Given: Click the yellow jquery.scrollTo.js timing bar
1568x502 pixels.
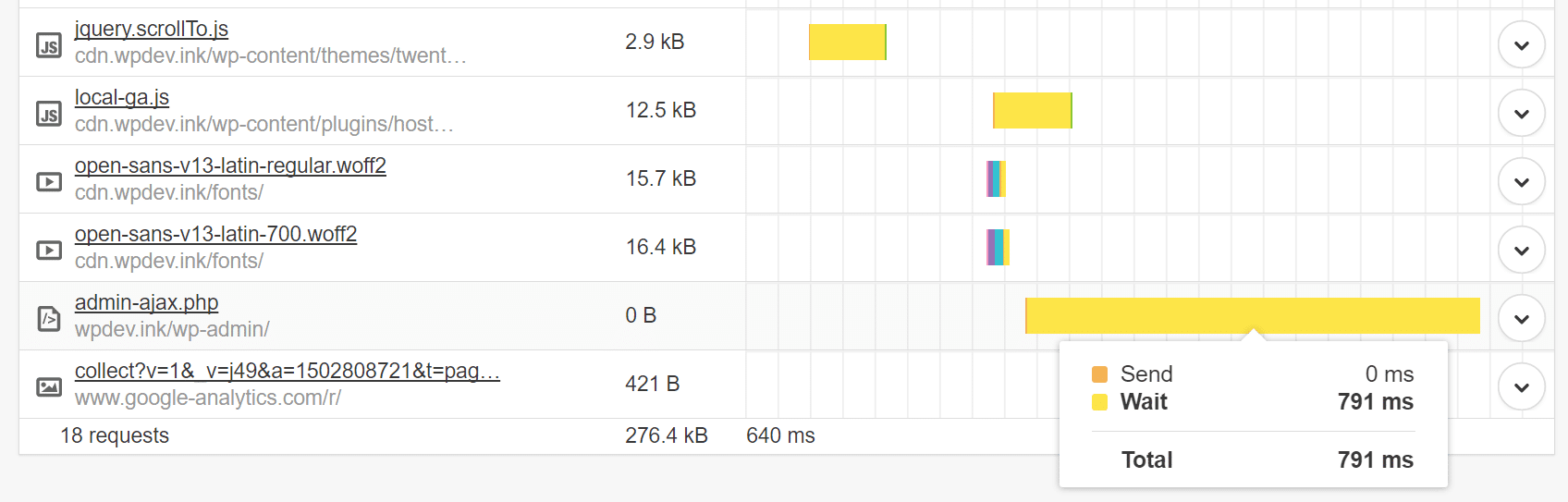Looking at the screenshot, I should pos(847,42).
